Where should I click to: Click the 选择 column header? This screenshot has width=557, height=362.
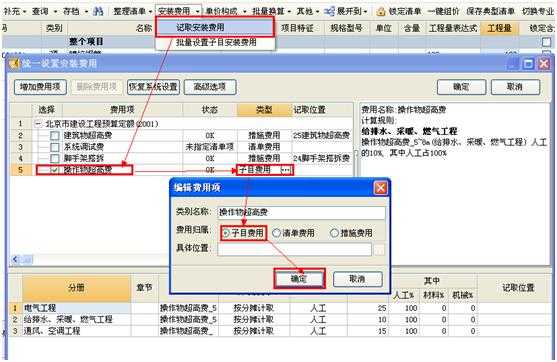47,110
